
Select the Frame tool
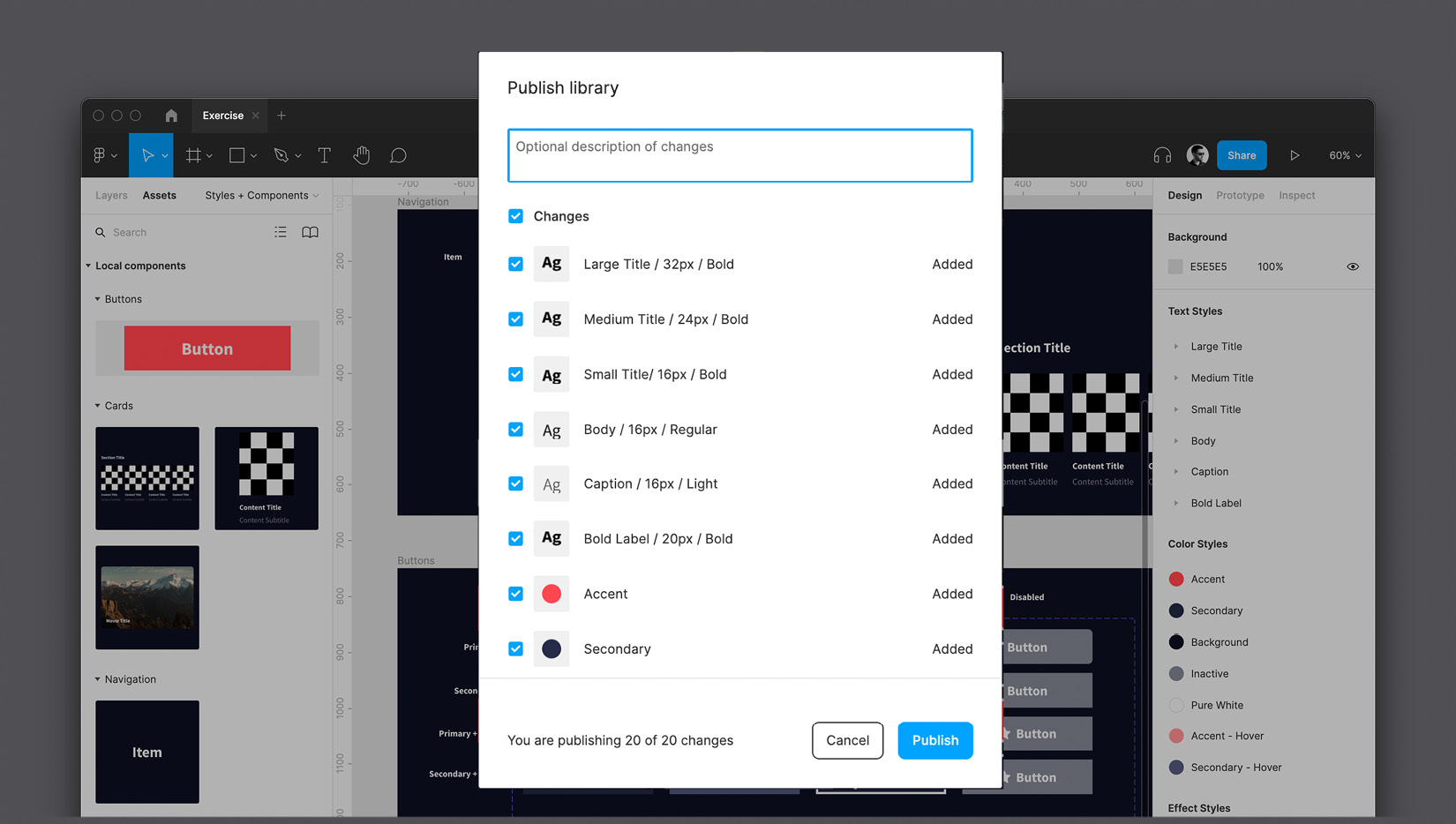pos(193,155)
